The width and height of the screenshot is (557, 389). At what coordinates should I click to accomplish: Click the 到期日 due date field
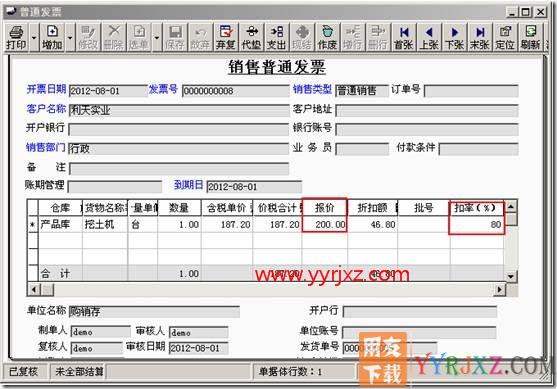(x=254, y=187)
